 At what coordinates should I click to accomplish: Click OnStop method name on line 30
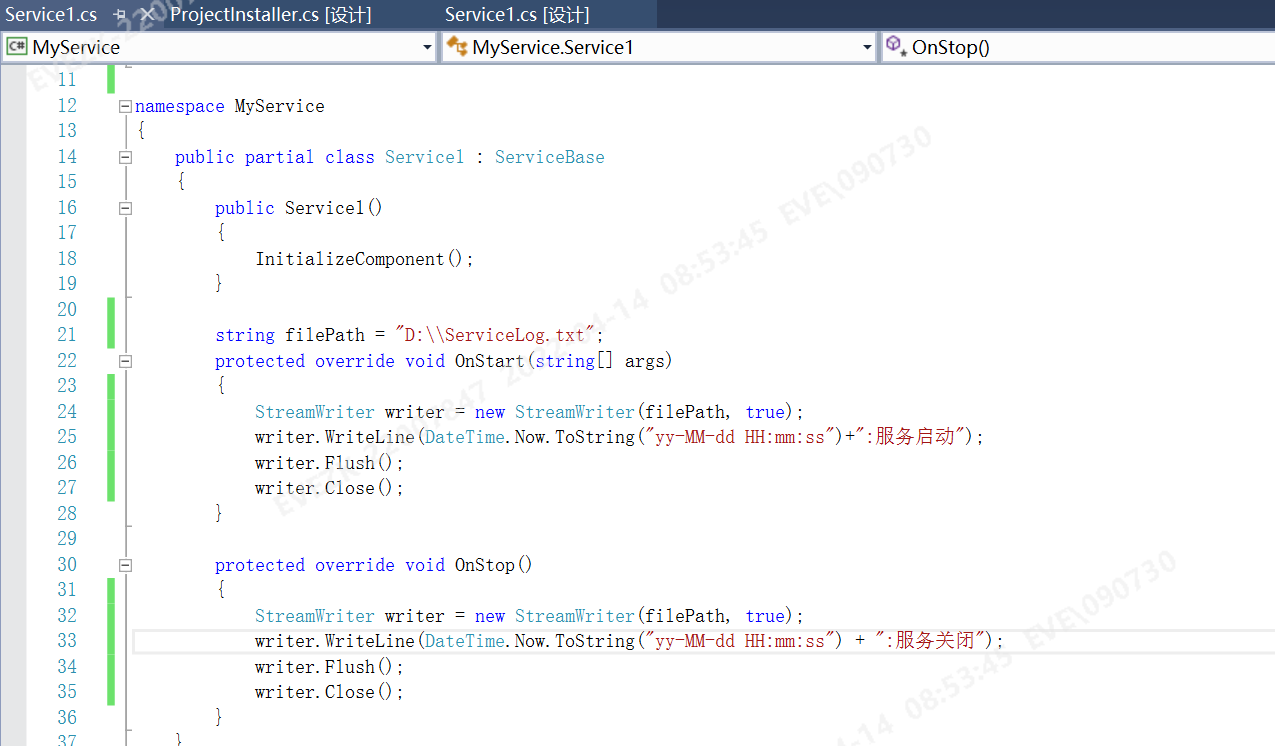pos(485,565)
